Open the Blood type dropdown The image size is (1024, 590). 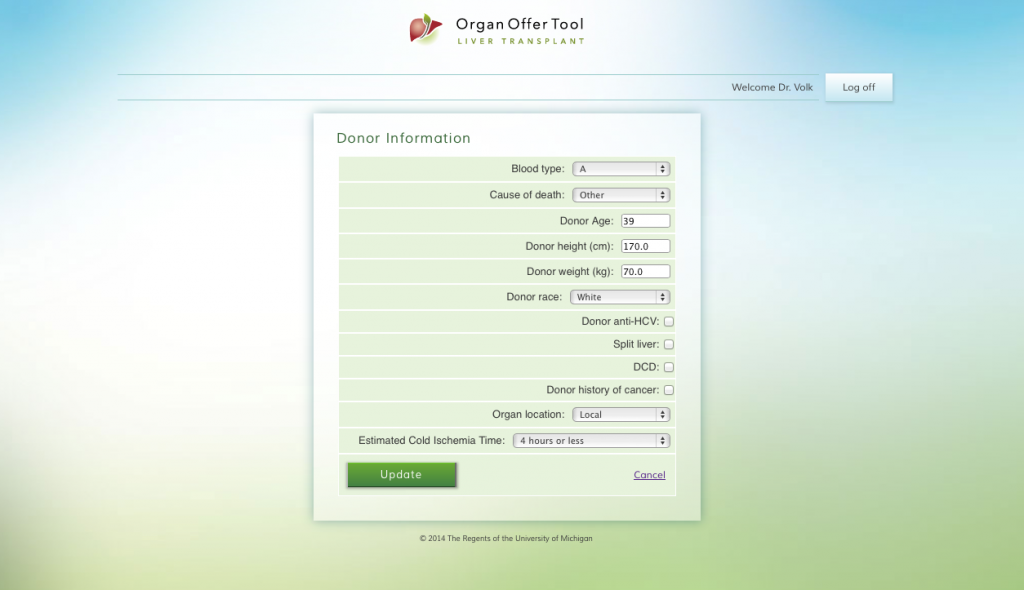click(620, 169)
